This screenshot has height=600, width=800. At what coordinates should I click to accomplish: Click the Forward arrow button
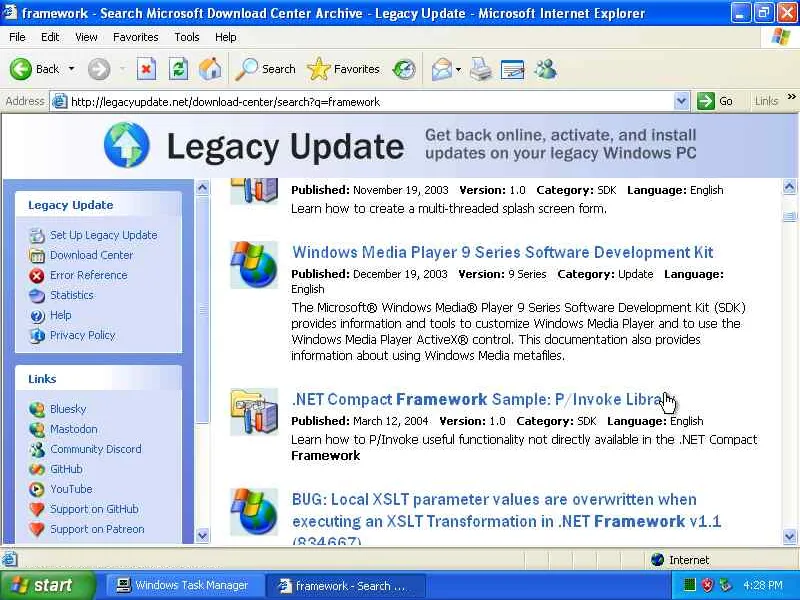pos(98,69)
